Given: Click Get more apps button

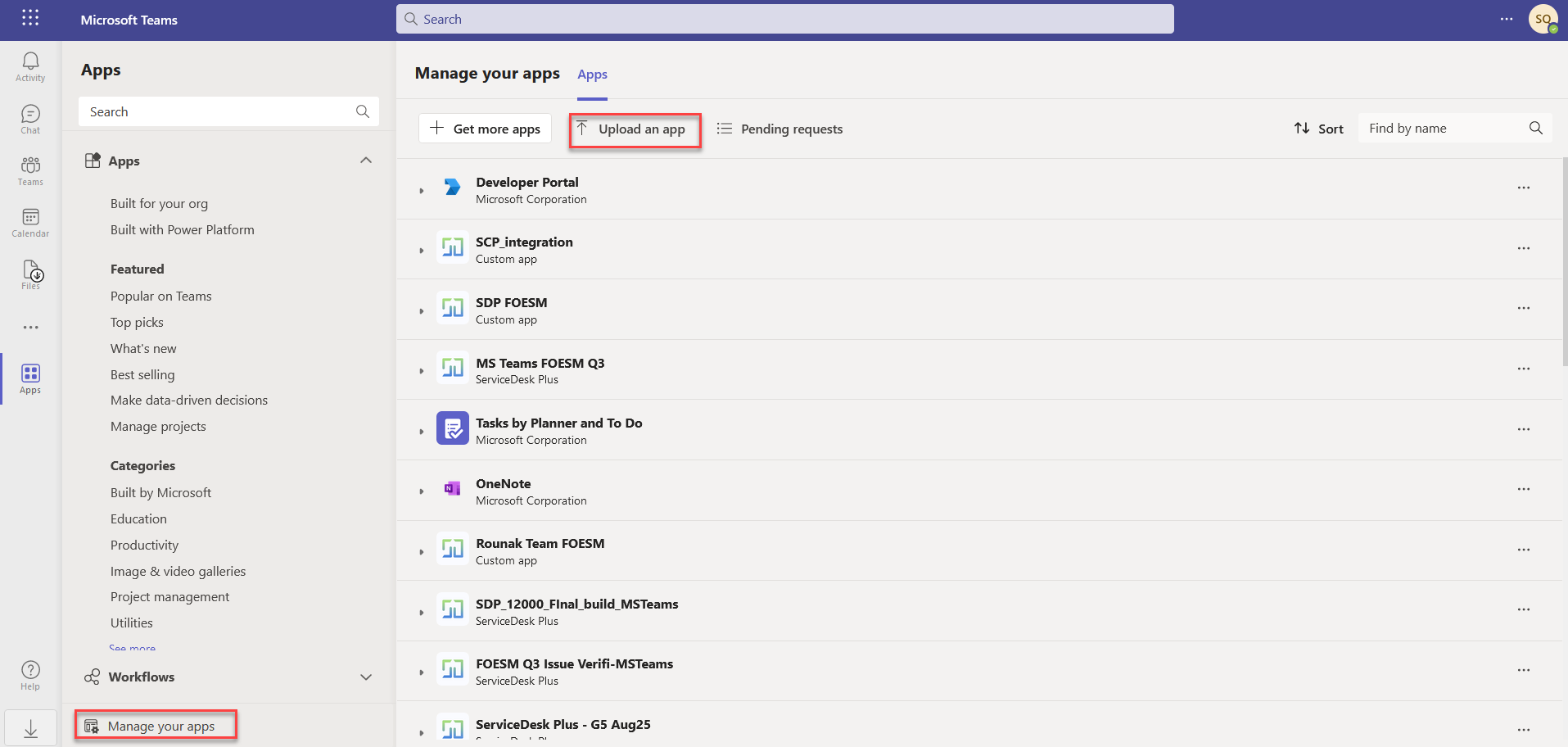Looking at the screenshot, I should click(485, 129).
